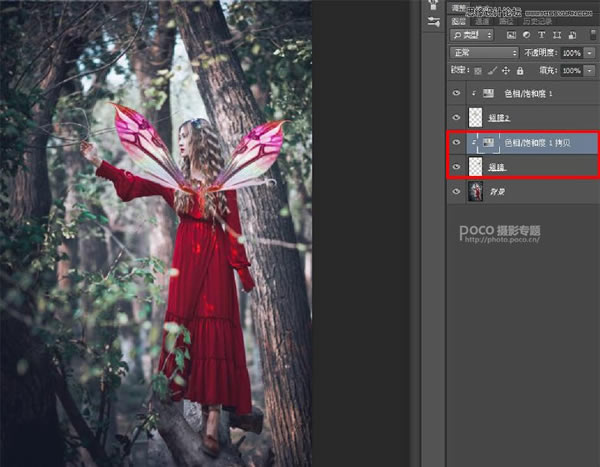This screenshot has height=467, width=600.
Task: Hide the 色相/饱和度 1 拷贝 layer
Action: tap(456, 143)
